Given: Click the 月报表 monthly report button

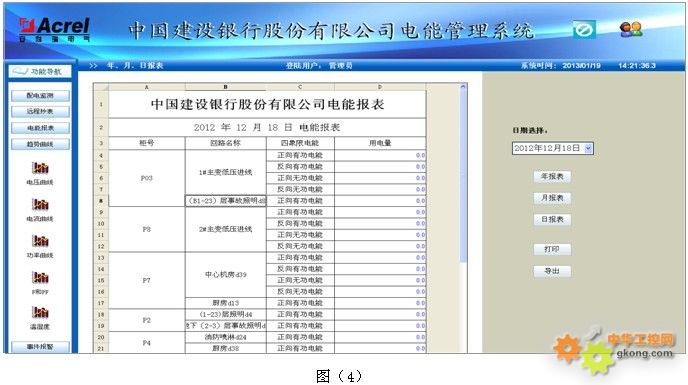Looking at the screenshot, I should [x=552, y=198].
